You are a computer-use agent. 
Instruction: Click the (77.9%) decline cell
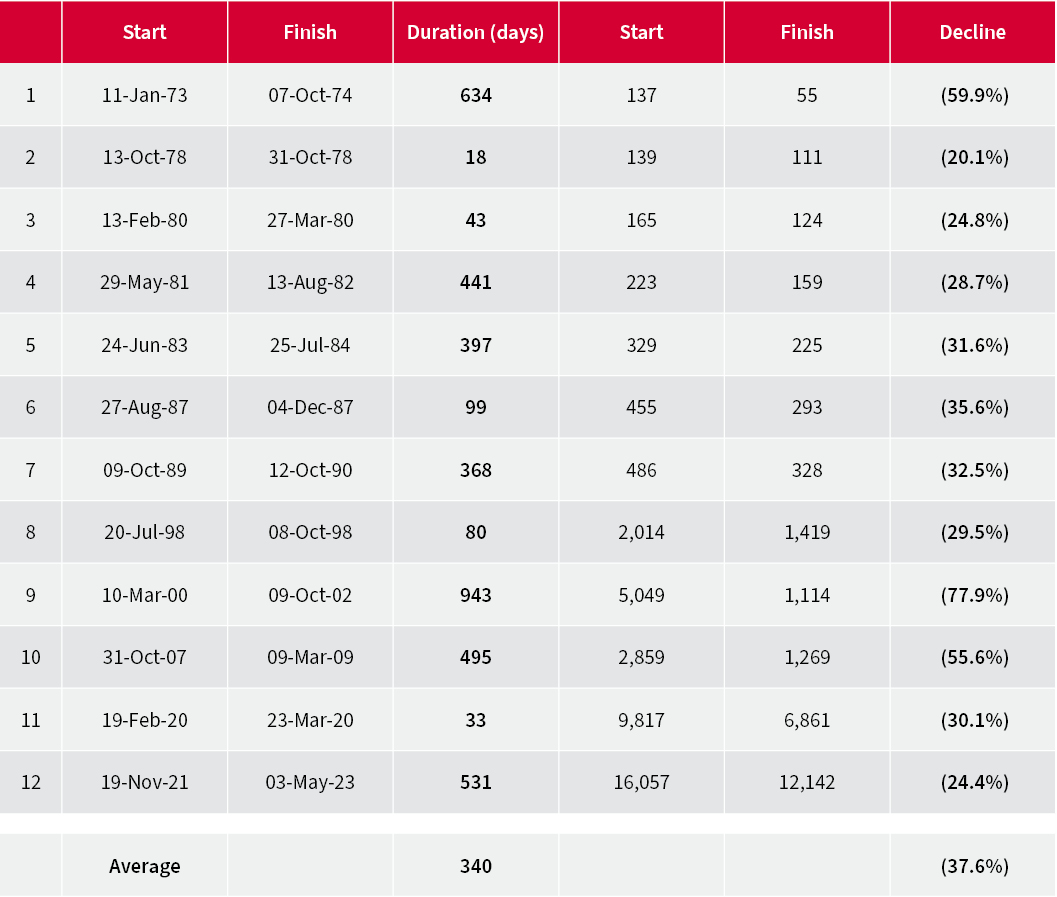click(973, 595)
